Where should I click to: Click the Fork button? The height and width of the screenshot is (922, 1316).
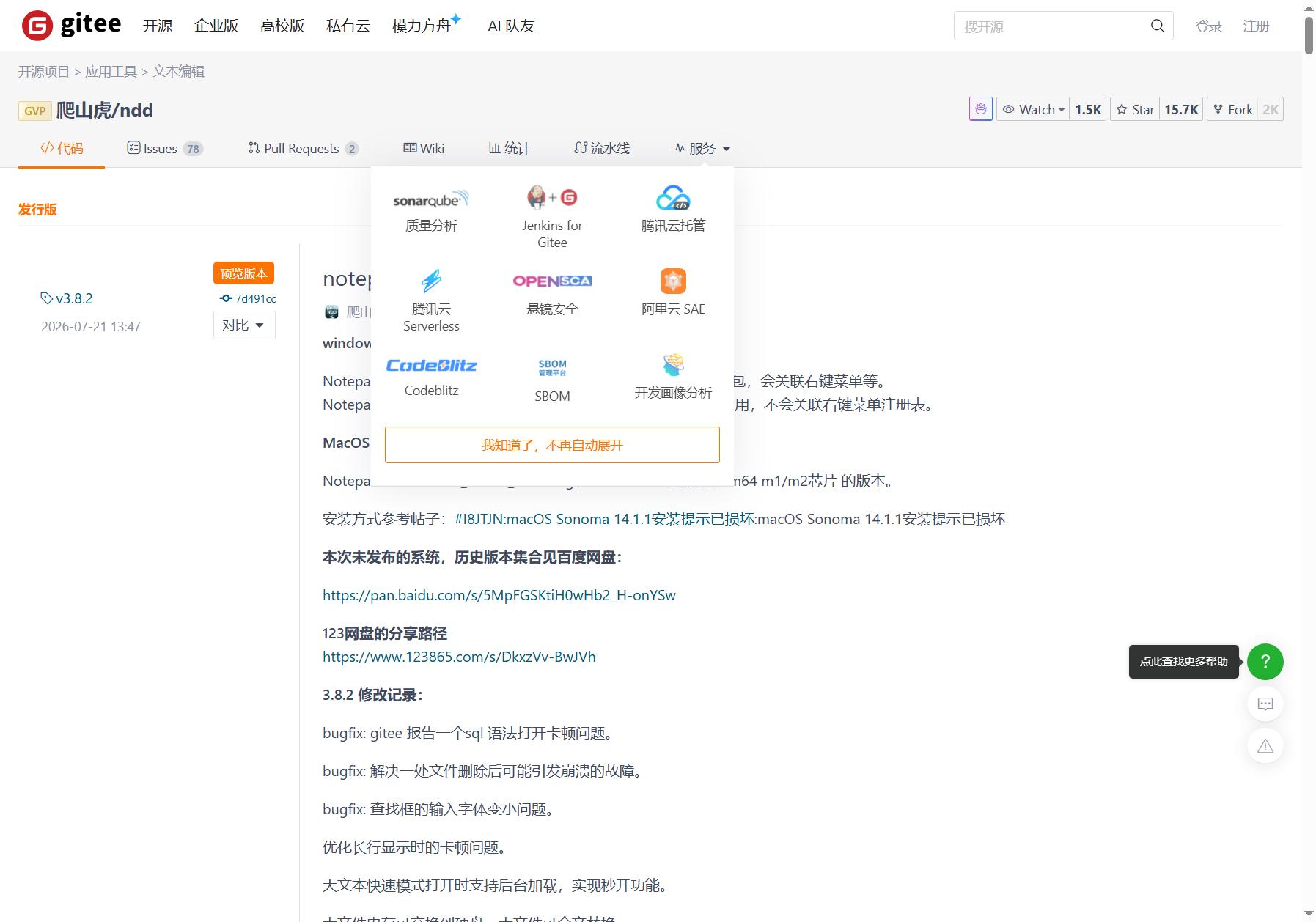tap(1232, 109)
